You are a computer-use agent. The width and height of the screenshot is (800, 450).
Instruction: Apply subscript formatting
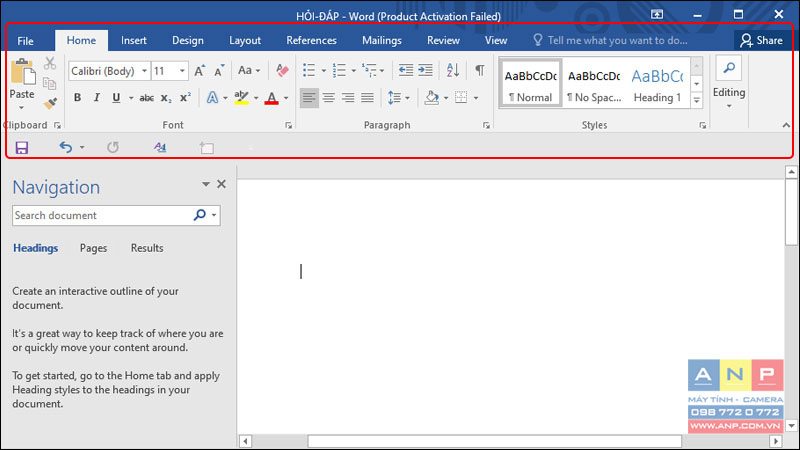click(x=166, y=98)
